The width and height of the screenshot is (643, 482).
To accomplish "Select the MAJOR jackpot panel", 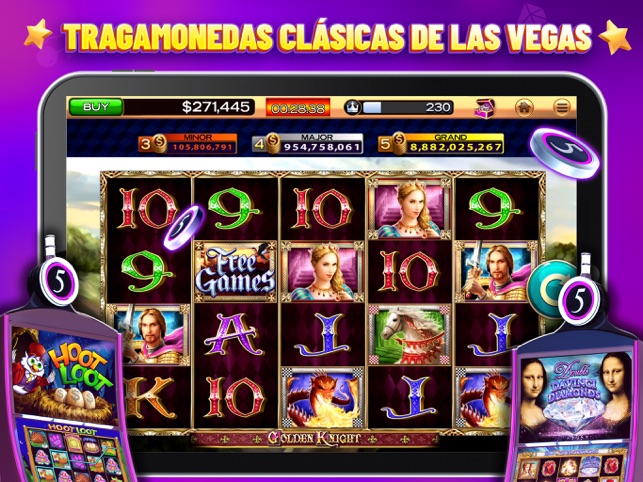I will click(307, 143).
